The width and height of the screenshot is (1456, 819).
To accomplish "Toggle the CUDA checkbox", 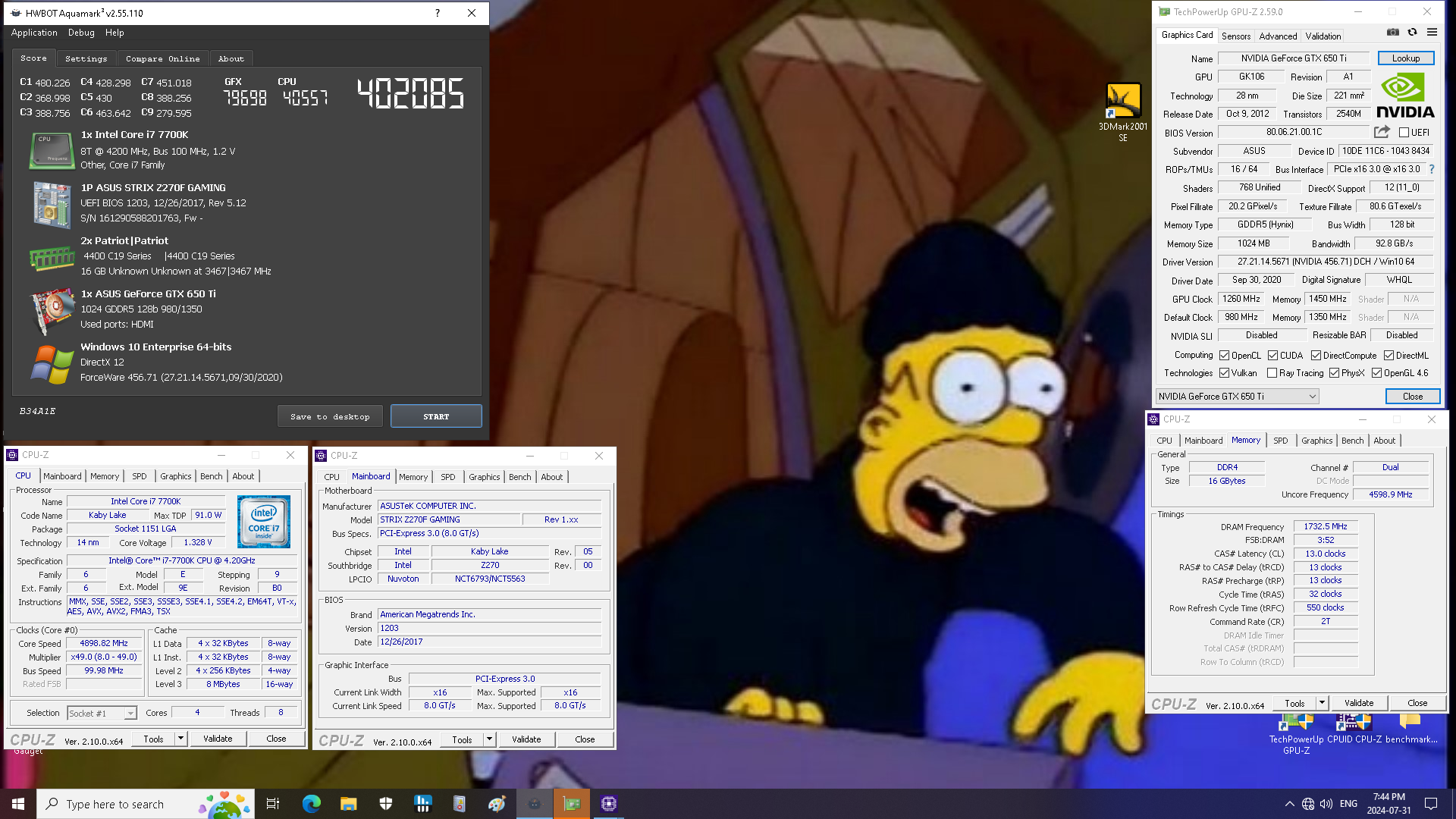I will (1272, 356).
